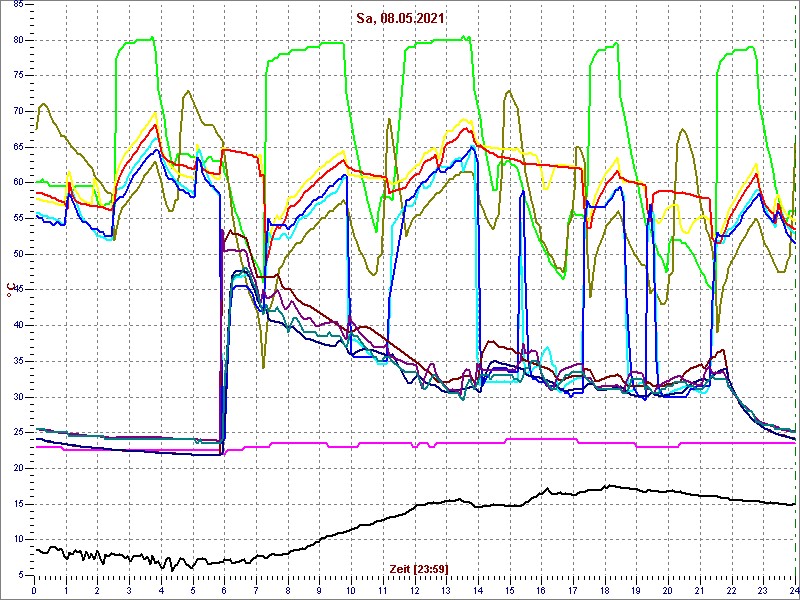Click hour '23' on the time axis

click(x=763, y=590)
